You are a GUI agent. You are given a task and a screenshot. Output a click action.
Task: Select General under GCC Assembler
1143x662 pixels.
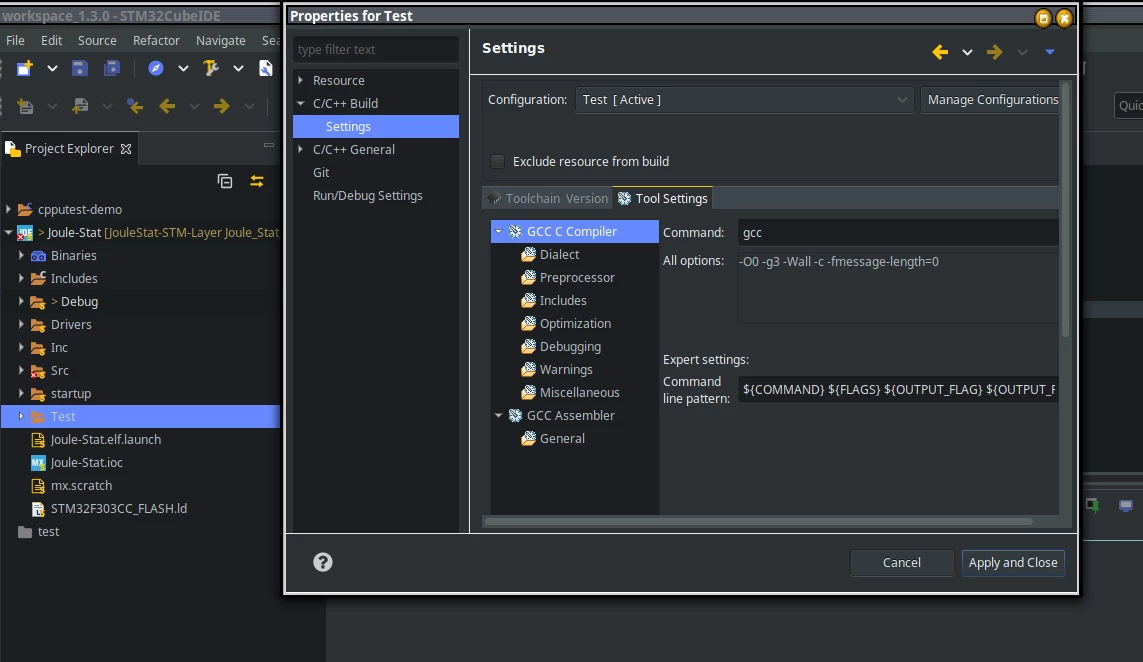[562, 438]
